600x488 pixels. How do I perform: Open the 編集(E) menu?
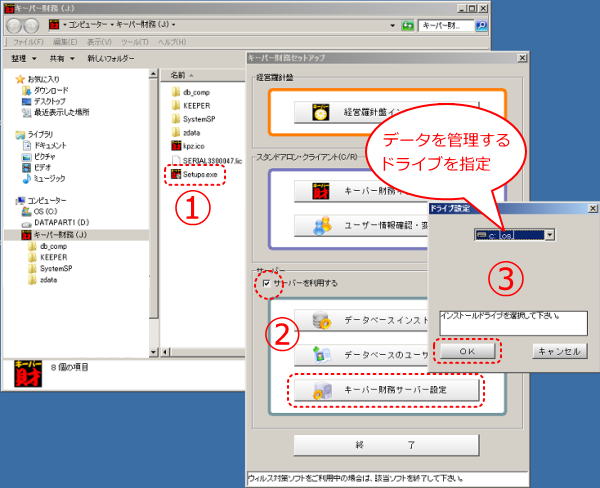[65, 42]
